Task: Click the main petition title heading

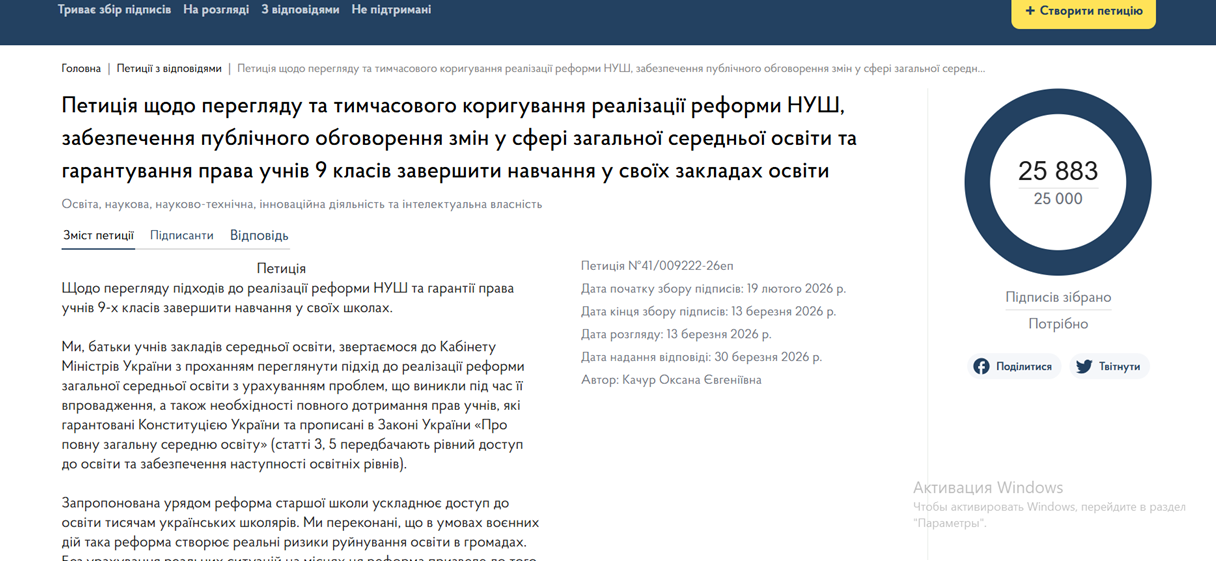Action: tap(459, 138)
